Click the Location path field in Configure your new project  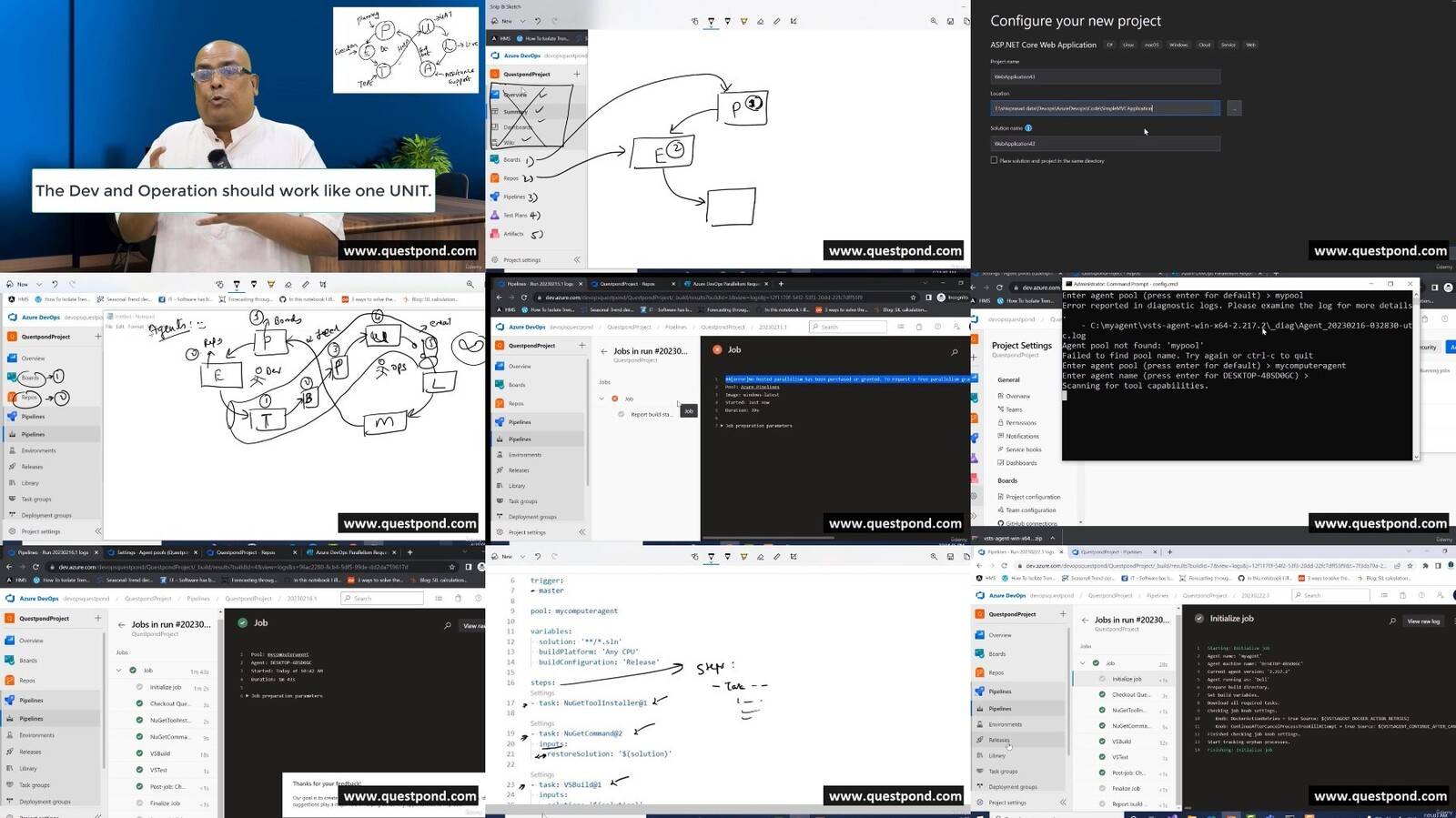(x=1105, y=108)
